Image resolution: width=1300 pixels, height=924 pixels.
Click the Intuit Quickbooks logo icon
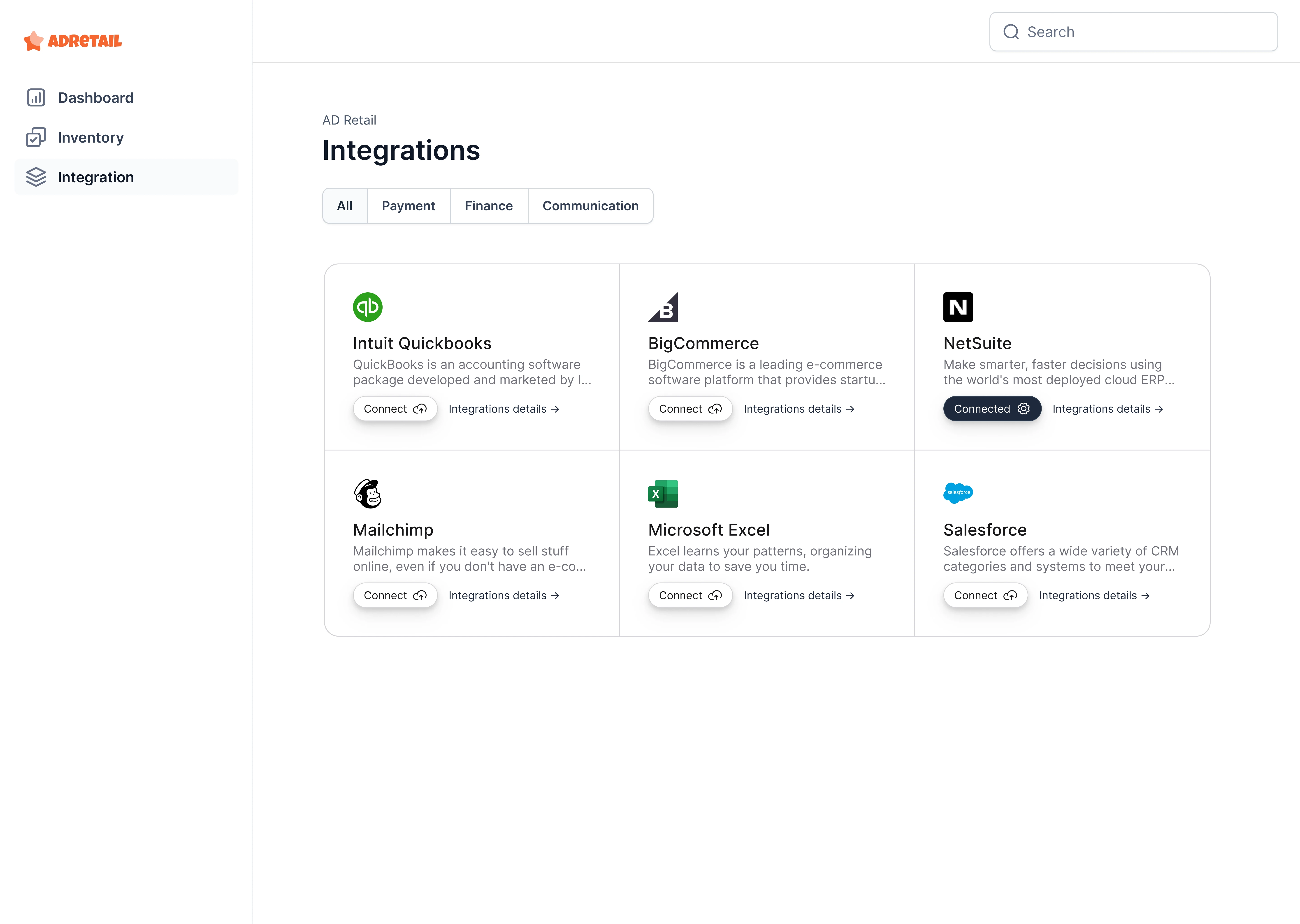(x=367, y=307)
